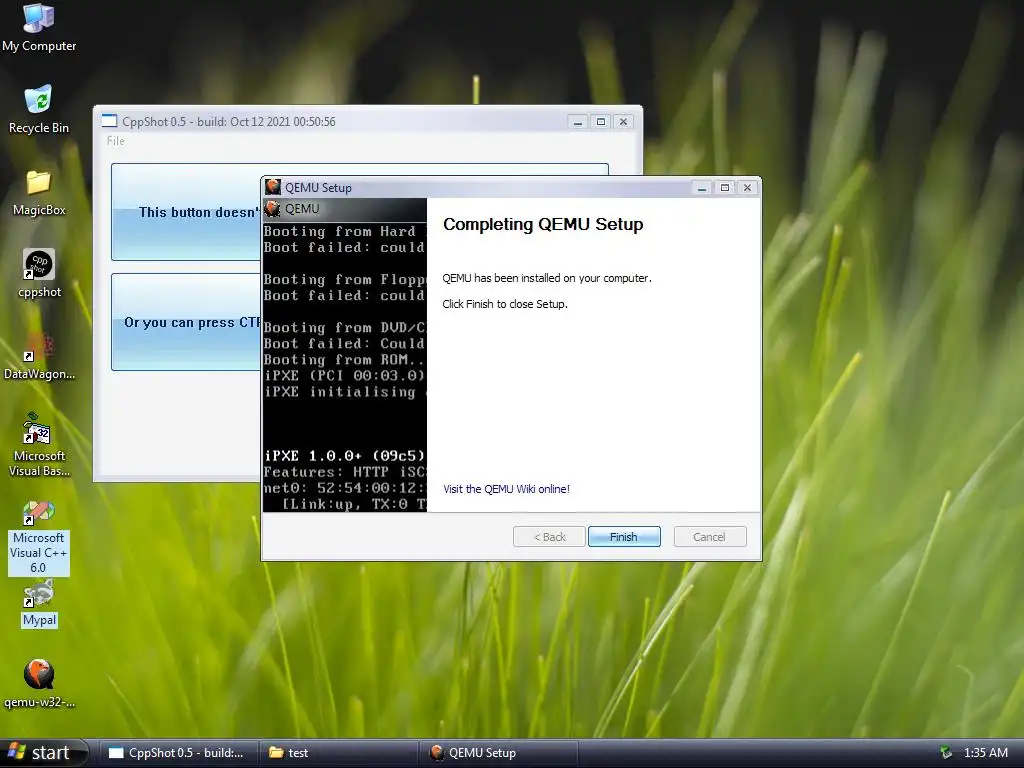Open the Visit the QEMU Wiki online link
The width and height of the screenshot is (1024, 768).
point(506,488)
